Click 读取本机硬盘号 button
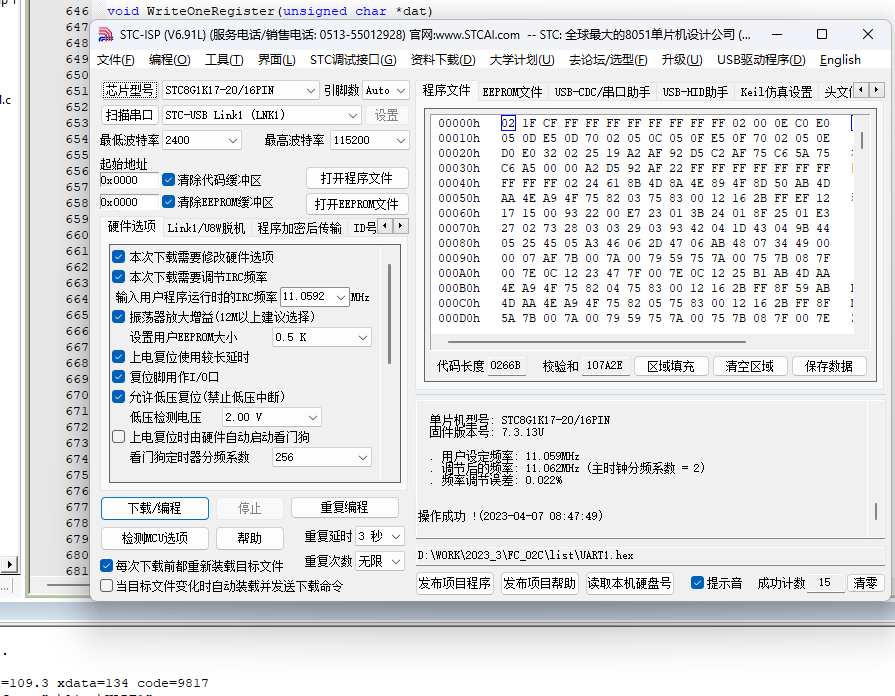 630,583
